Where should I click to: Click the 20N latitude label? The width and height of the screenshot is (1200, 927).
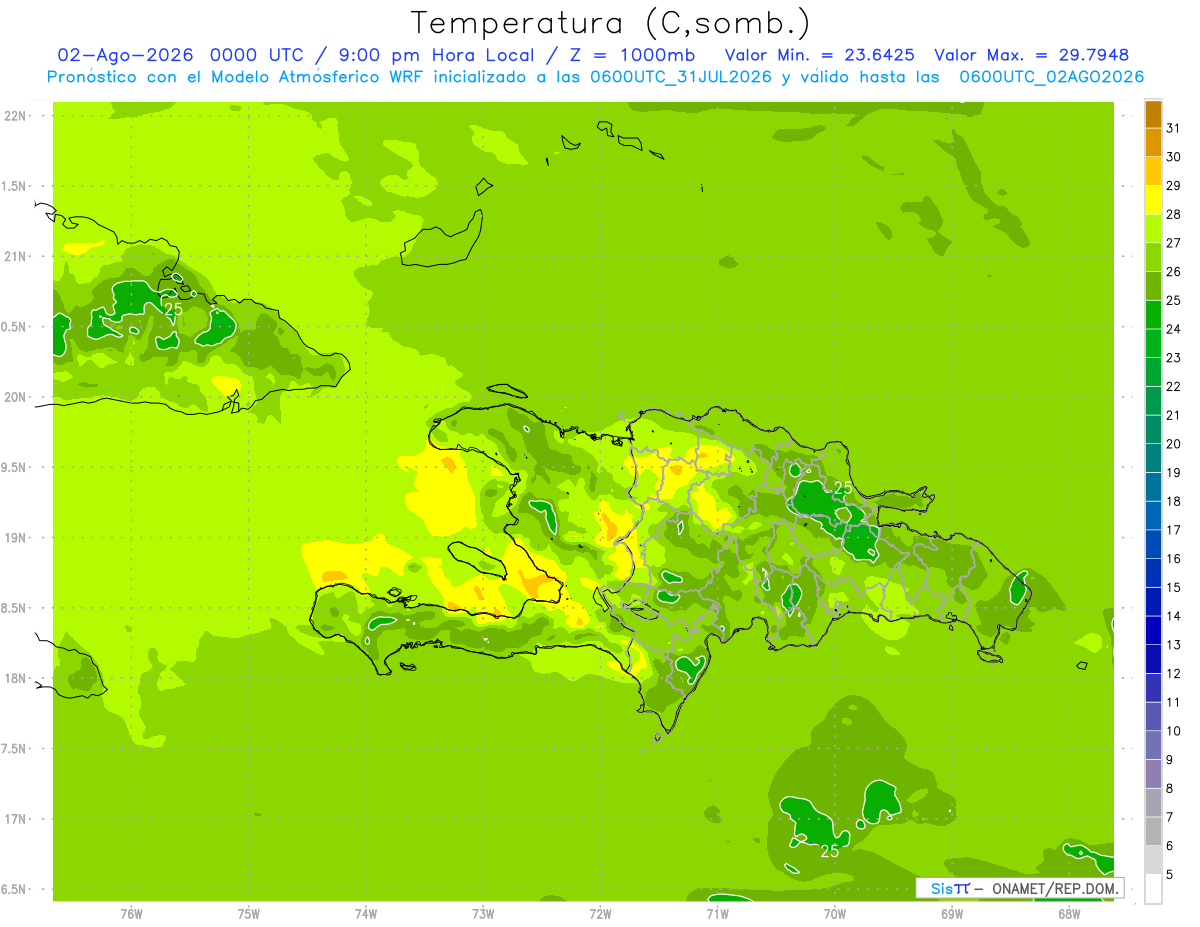[x=15, y=397]
